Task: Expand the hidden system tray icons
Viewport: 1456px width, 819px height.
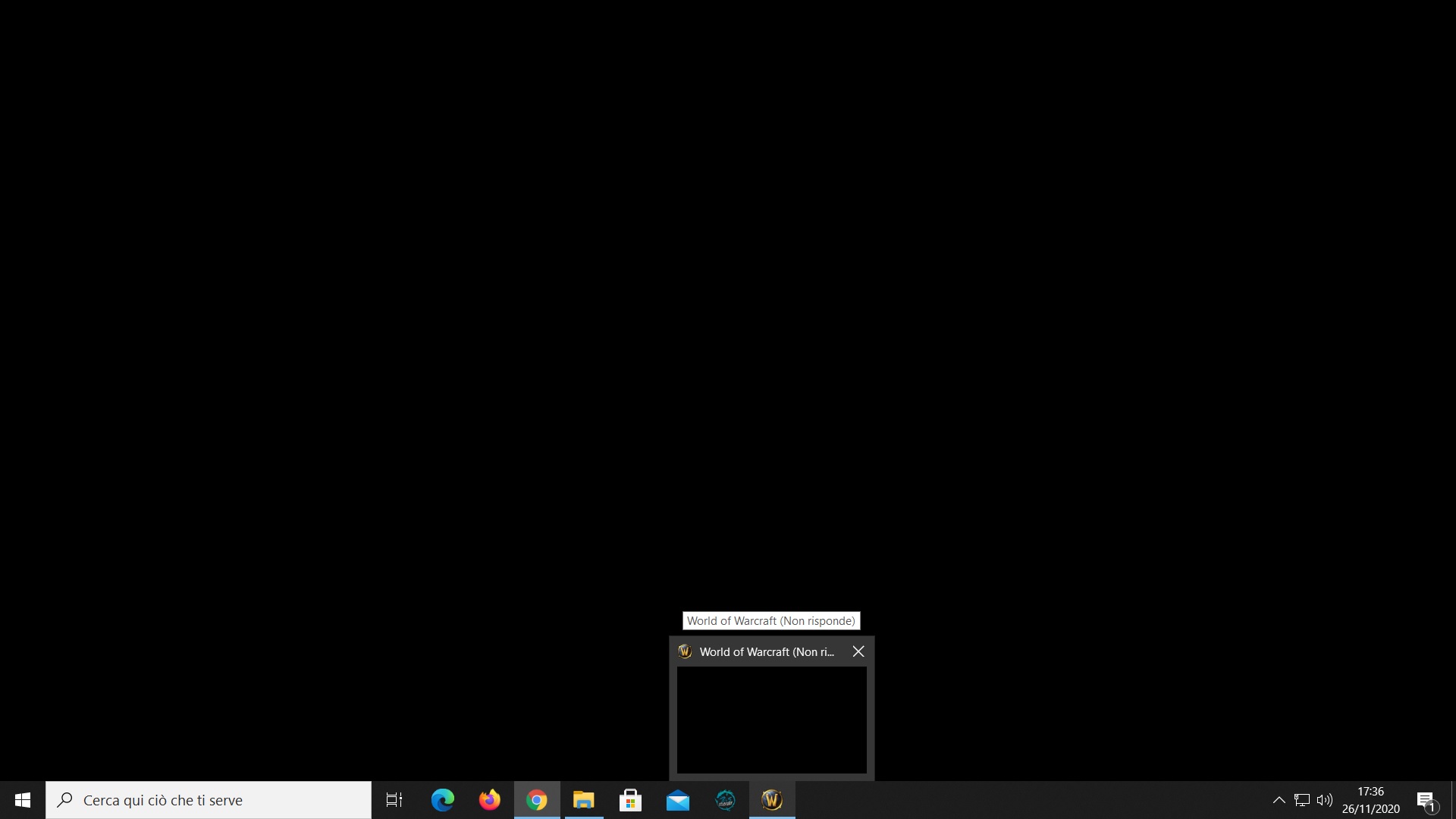Action: click(x=1279, y=800)
